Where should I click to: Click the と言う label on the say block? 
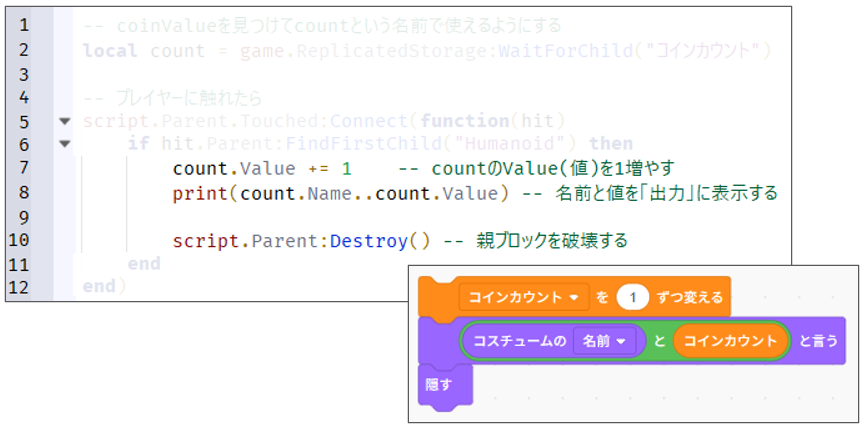[x=819, y=341]
